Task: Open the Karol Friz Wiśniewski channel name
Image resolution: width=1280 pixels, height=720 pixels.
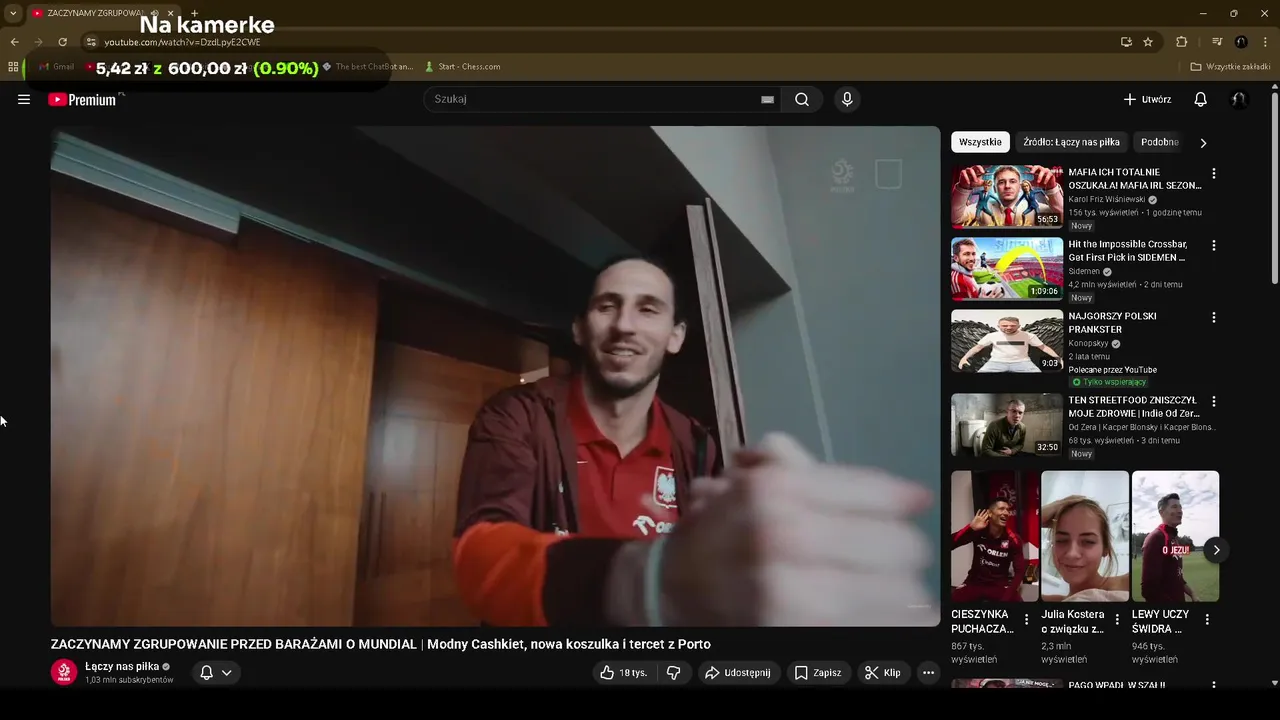Action: tap(1107, 199)
